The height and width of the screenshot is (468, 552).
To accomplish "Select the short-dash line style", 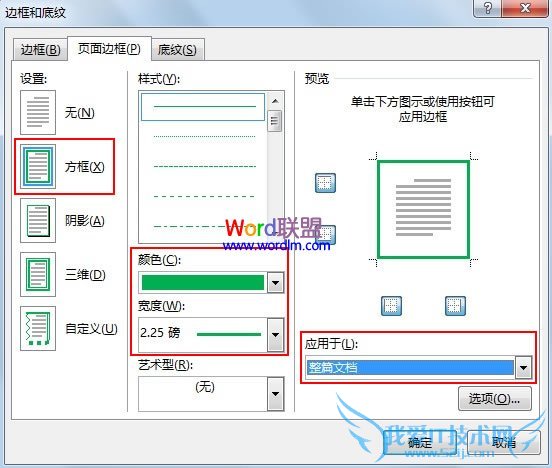I will (204, 166).
